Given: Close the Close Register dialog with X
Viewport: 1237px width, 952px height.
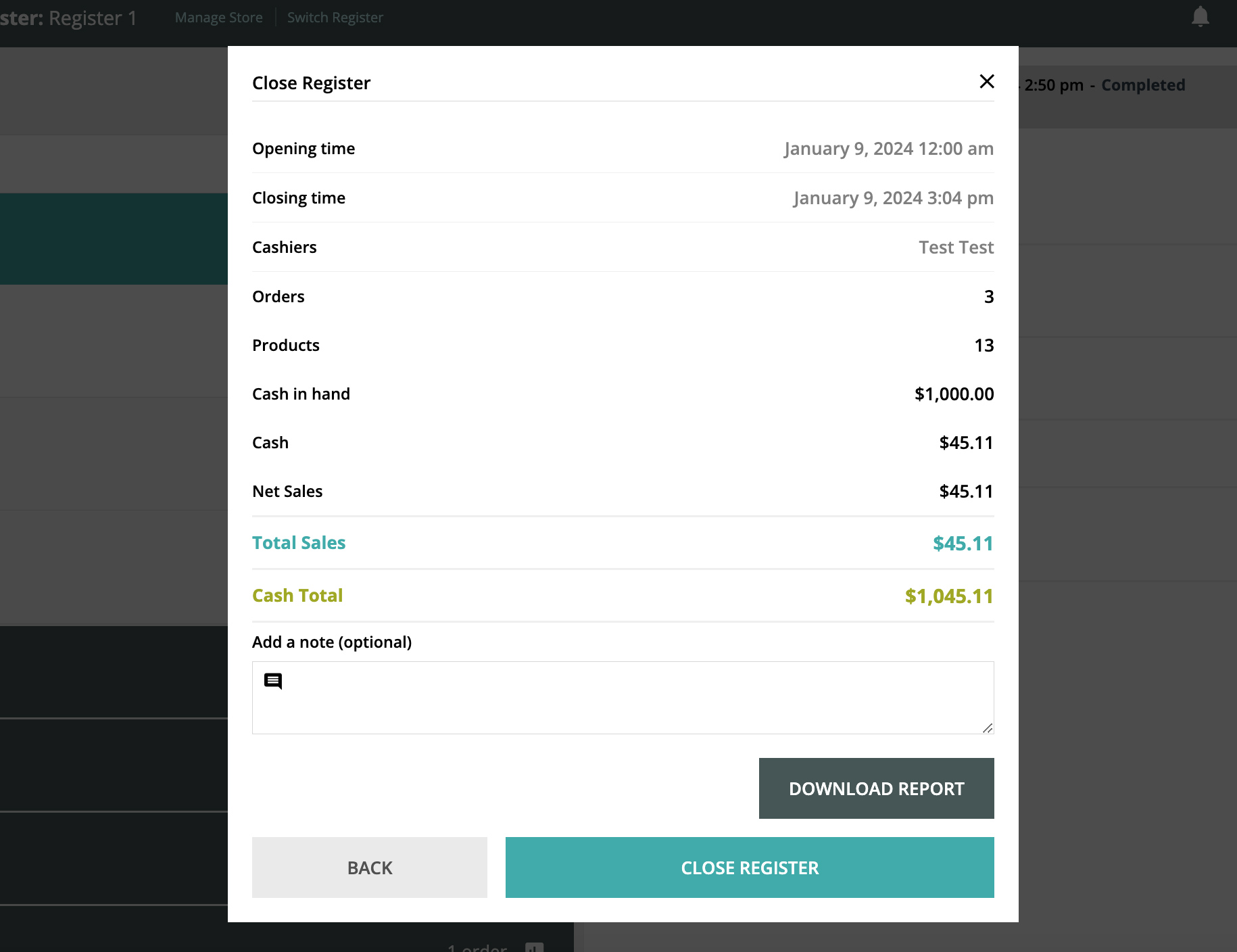Looking at the screenshot, I should pos(986,82).
